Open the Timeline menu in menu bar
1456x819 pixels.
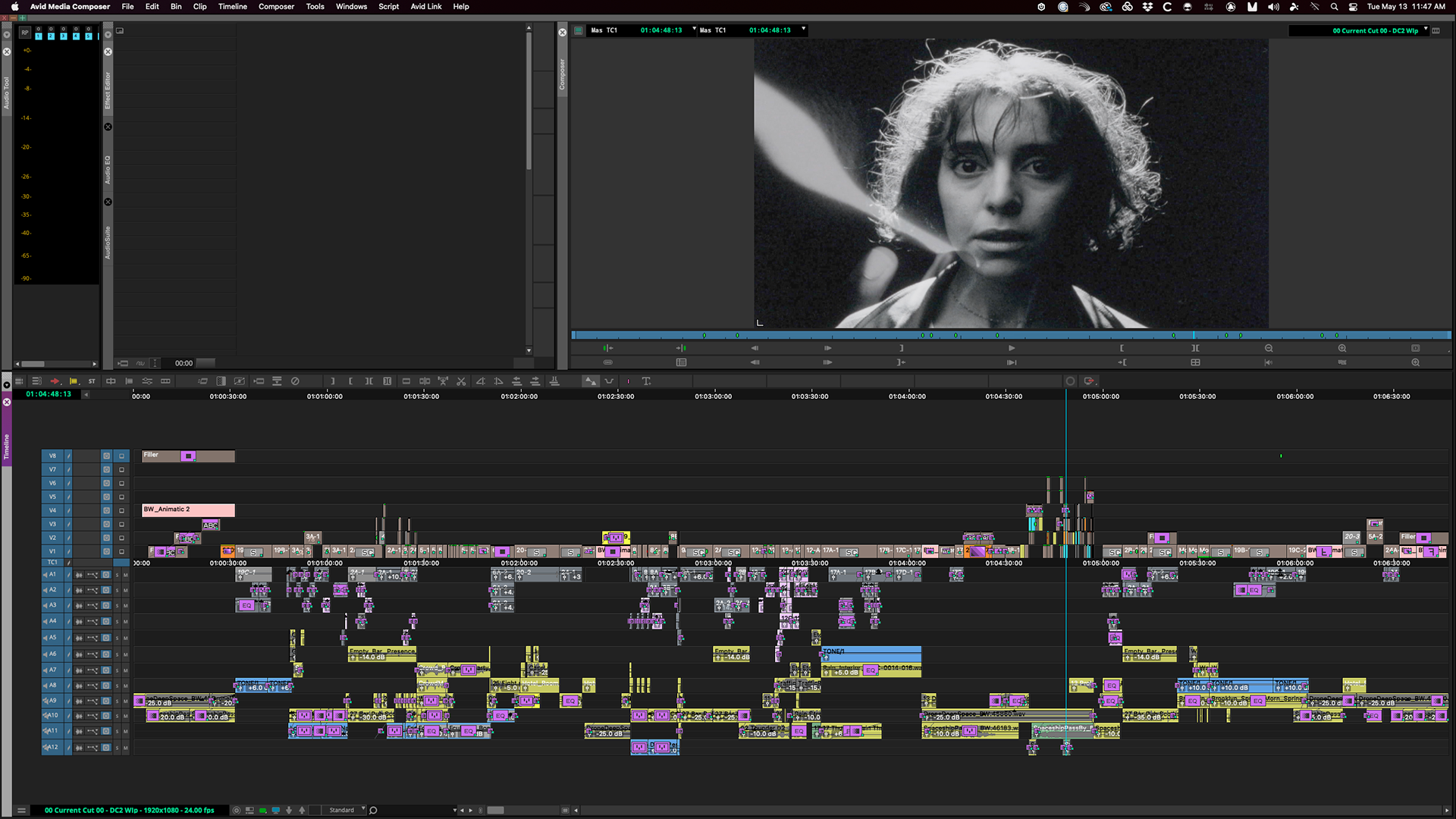(x=232, y=7)
